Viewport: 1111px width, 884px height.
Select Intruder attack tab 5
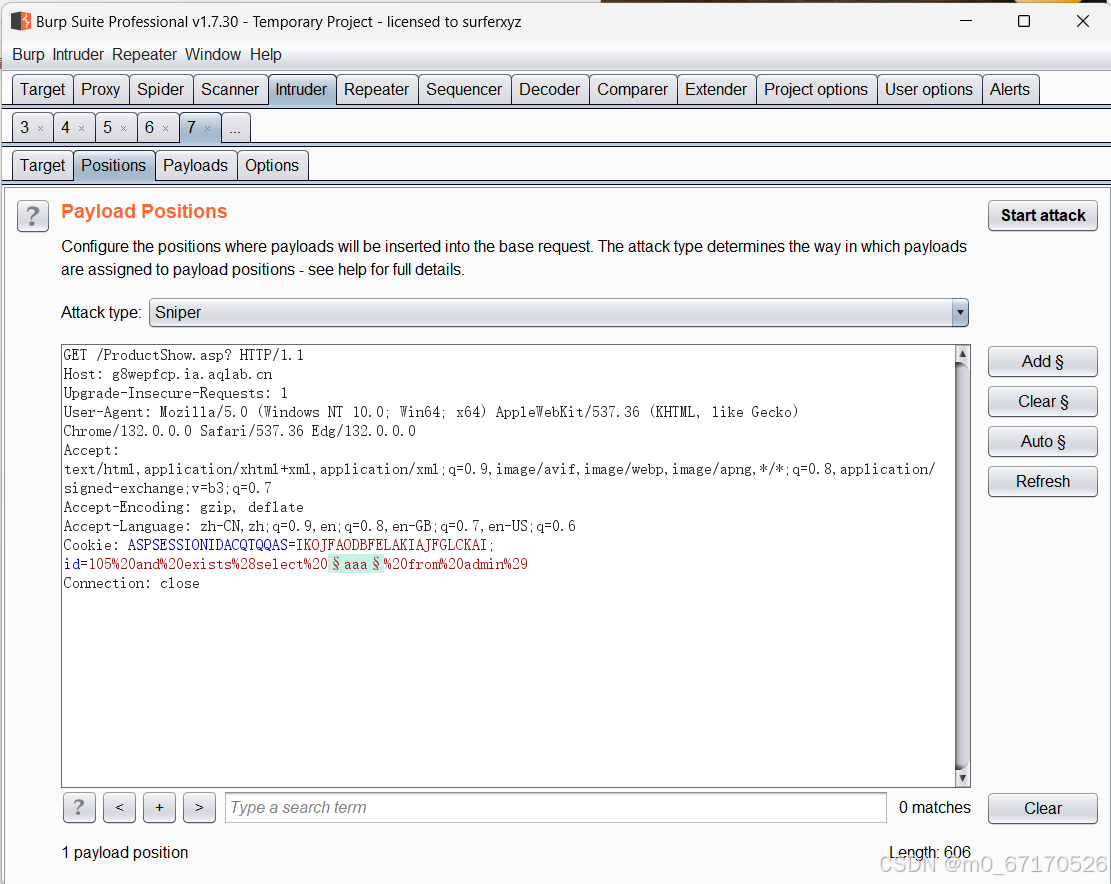click(x=107, y=128)
